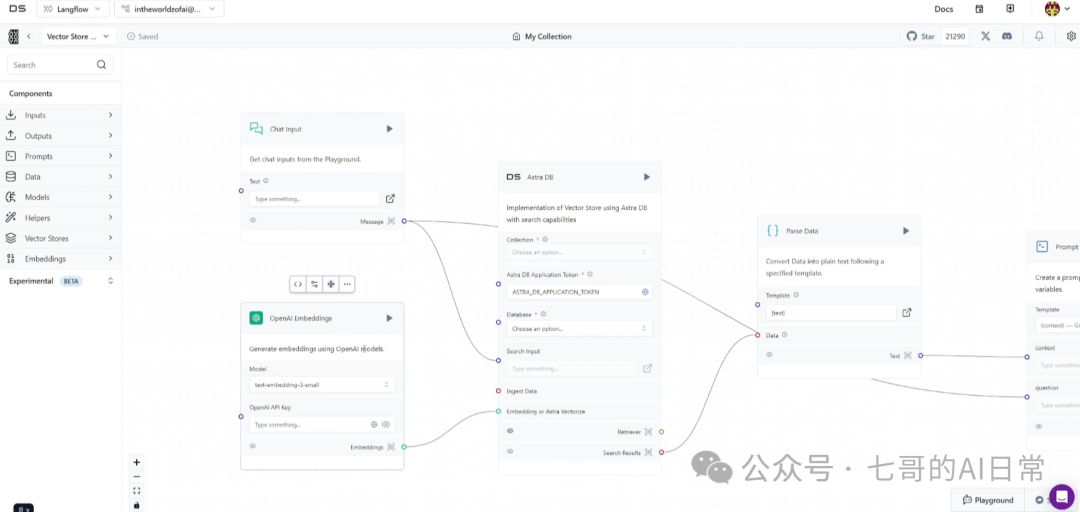Open the intheworldzofai organization dropdown

click(169, 9)
